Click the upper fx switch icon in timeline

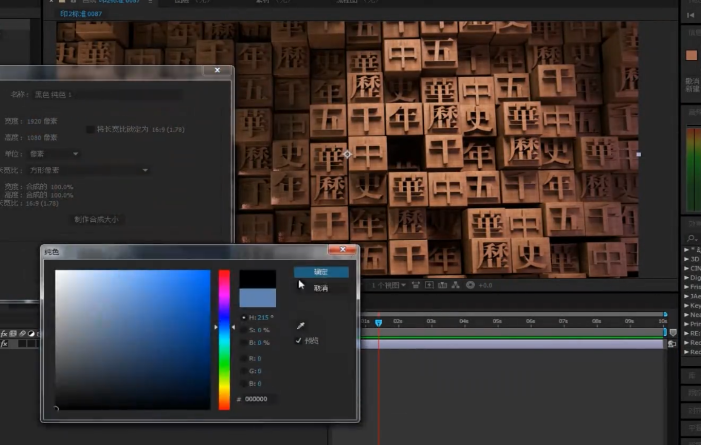coord(4,334)
